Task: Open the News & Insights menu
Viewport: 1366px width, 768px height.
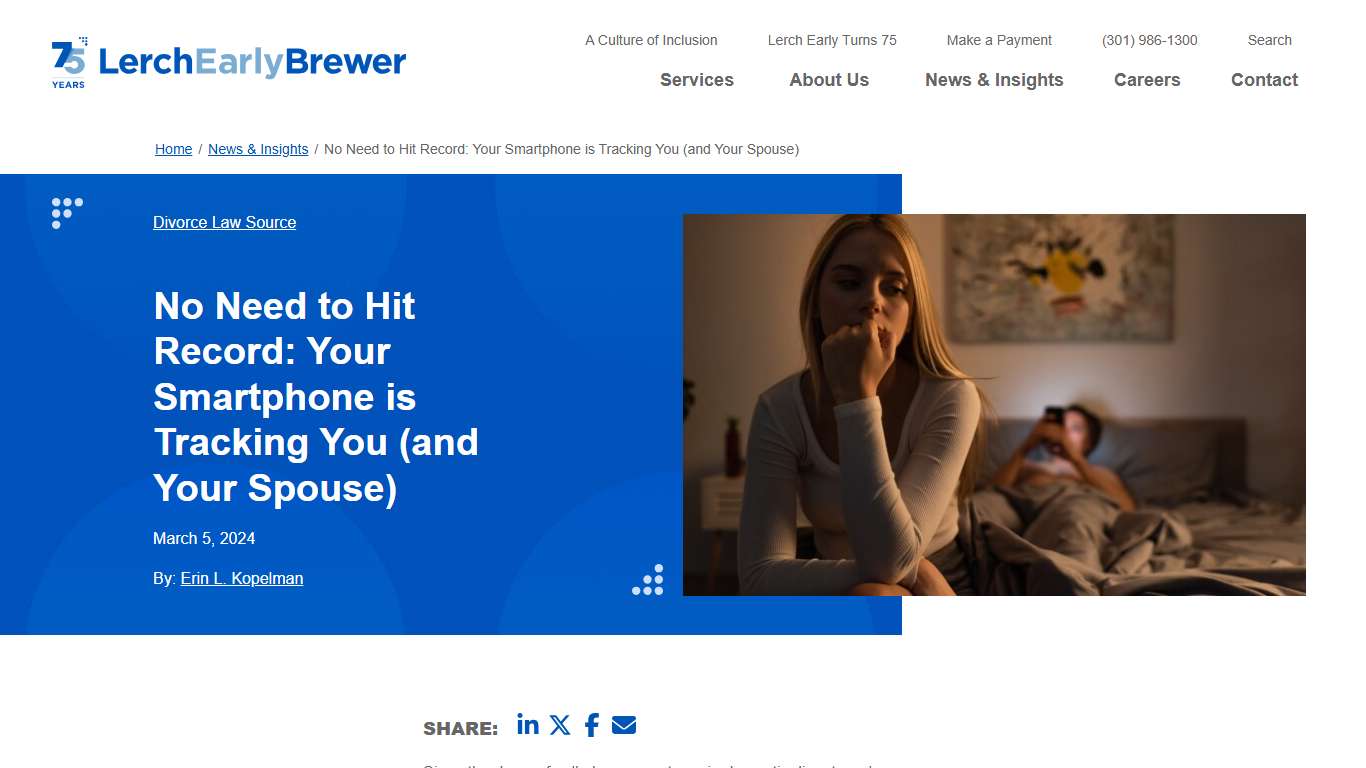Action: [994, 80]
